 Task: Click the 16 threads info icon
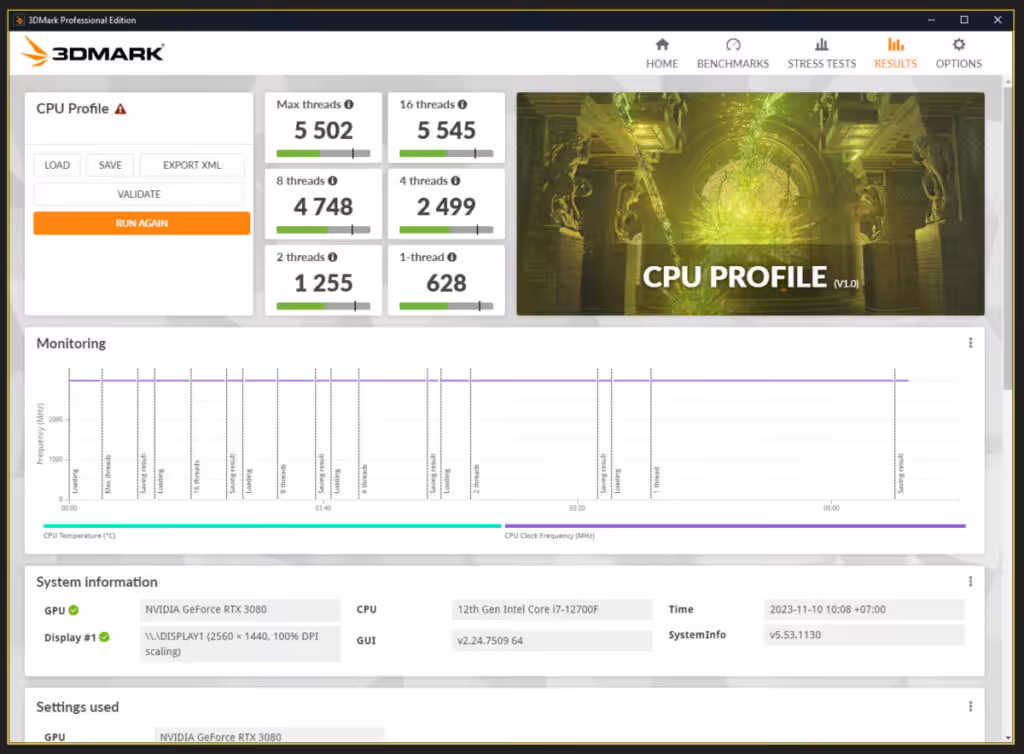(462, 104)
